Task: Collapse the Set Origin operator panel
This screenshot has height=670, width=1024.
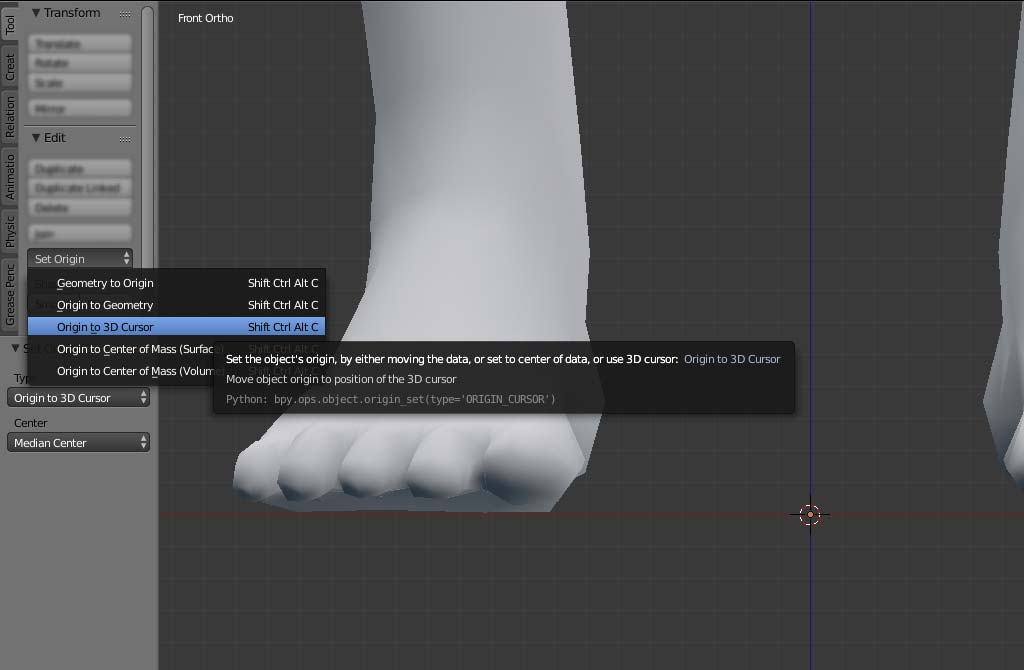Action: coord(15,348)
